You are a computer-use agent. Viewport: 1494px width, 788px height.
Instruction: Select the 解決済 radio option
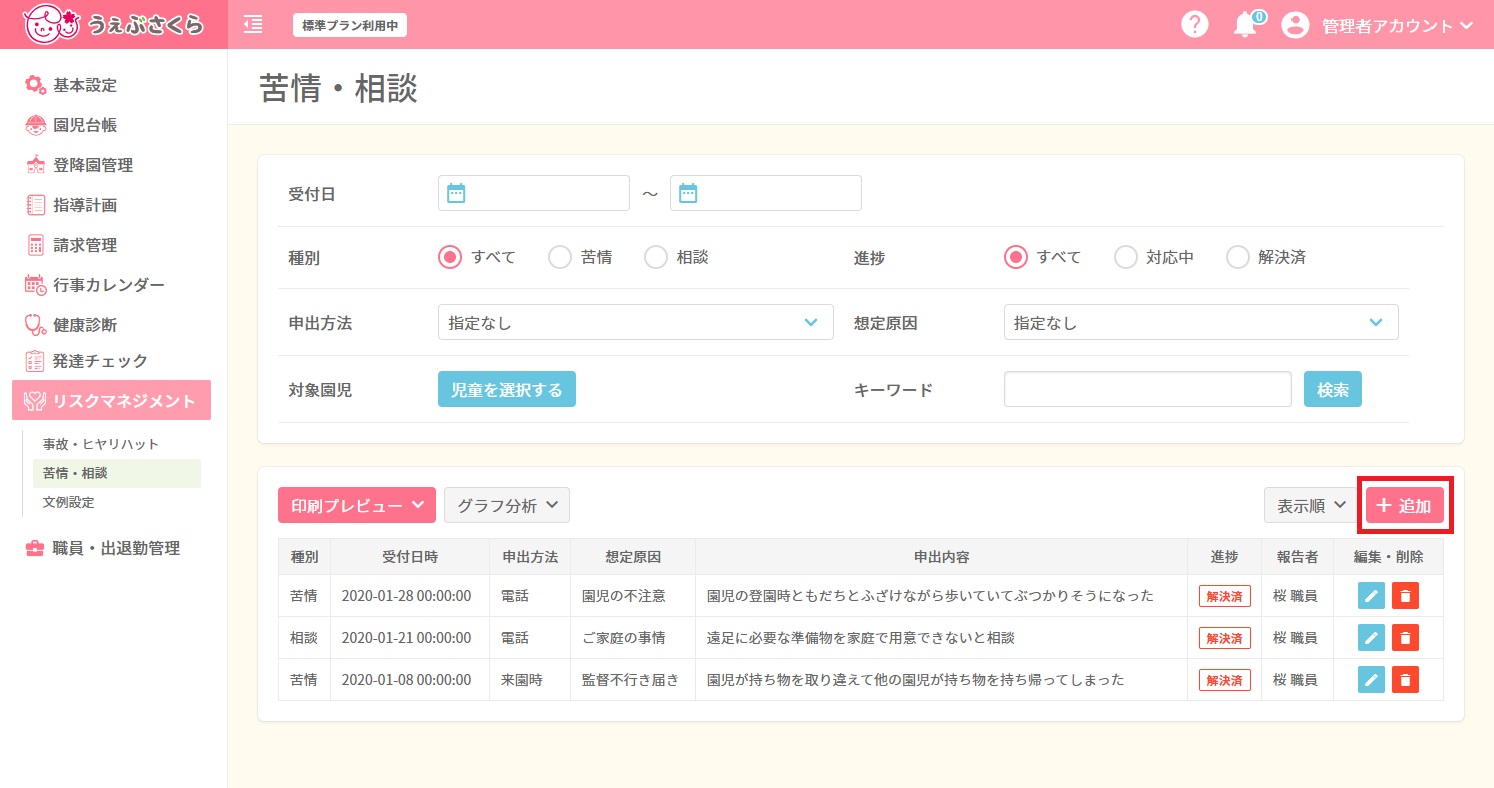(1238, 257)
